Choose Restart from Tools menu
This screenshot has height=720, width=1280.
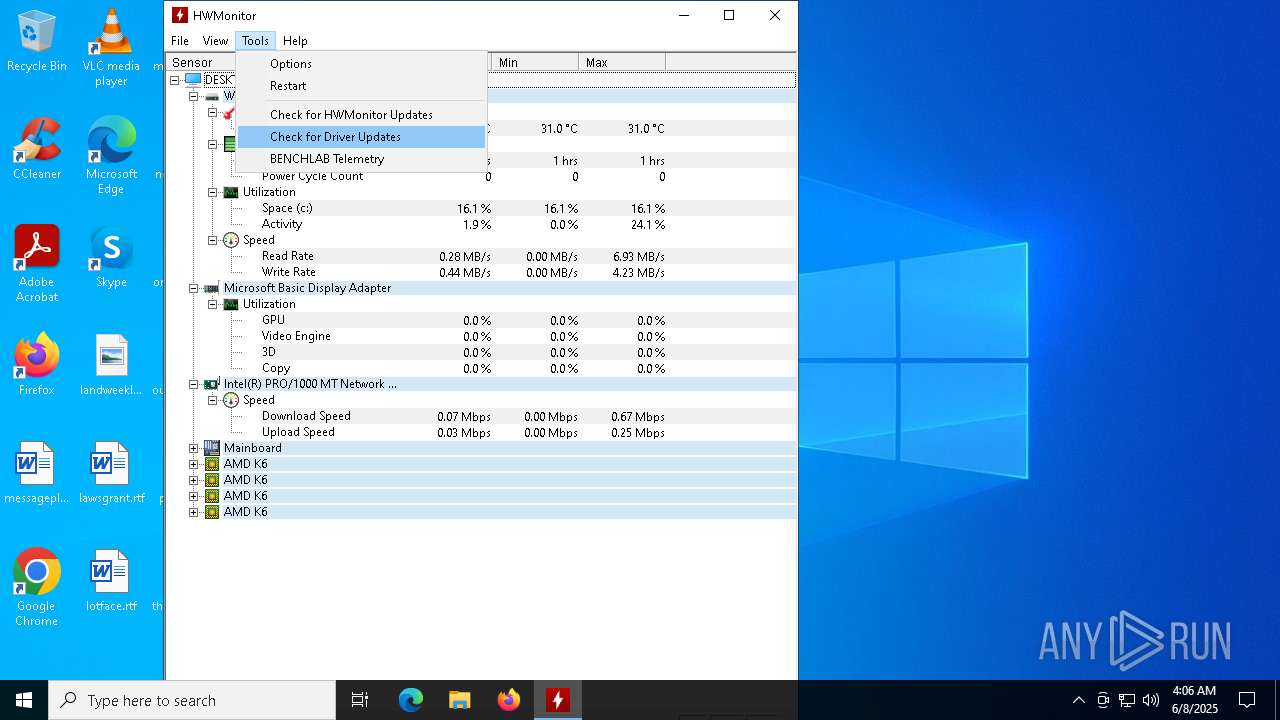(361, 86)
